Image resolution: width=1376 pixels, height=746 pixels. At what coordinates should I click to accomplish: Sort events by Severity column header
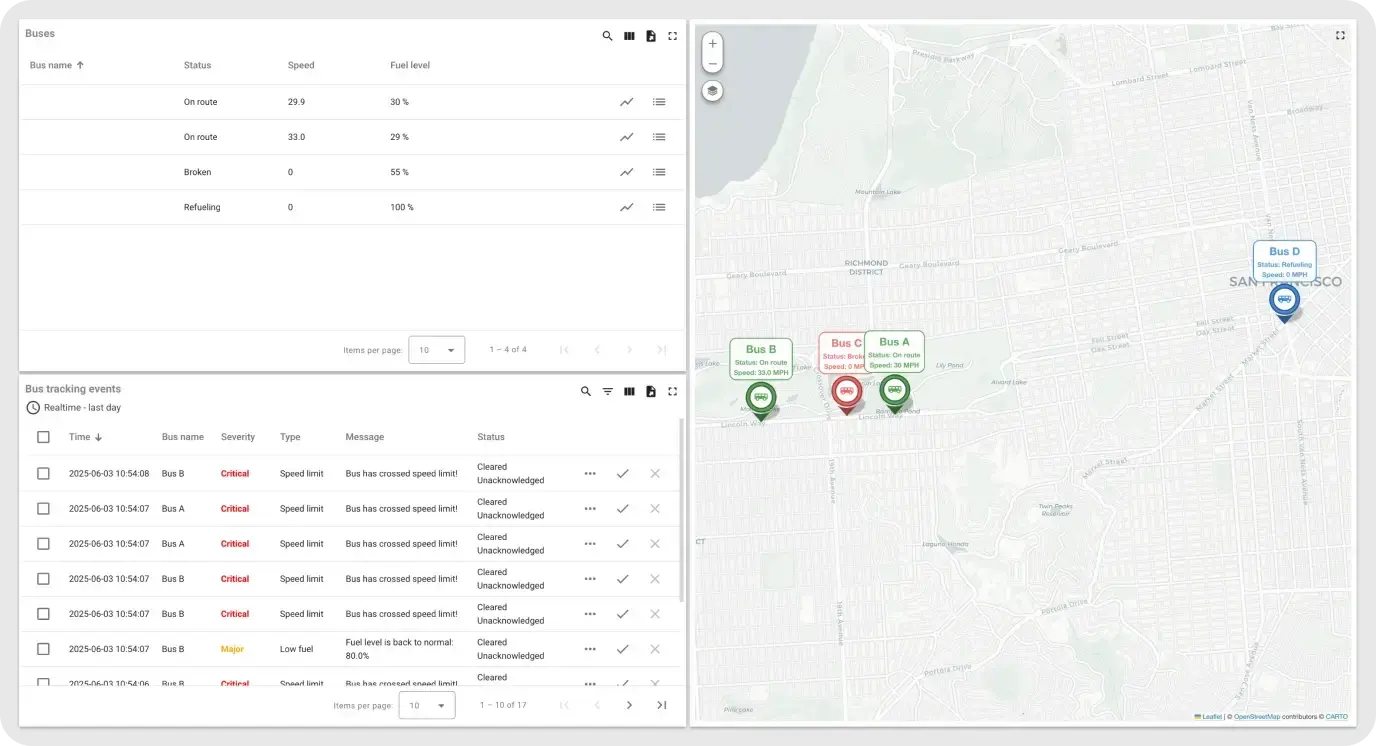(x=238, y=437)
